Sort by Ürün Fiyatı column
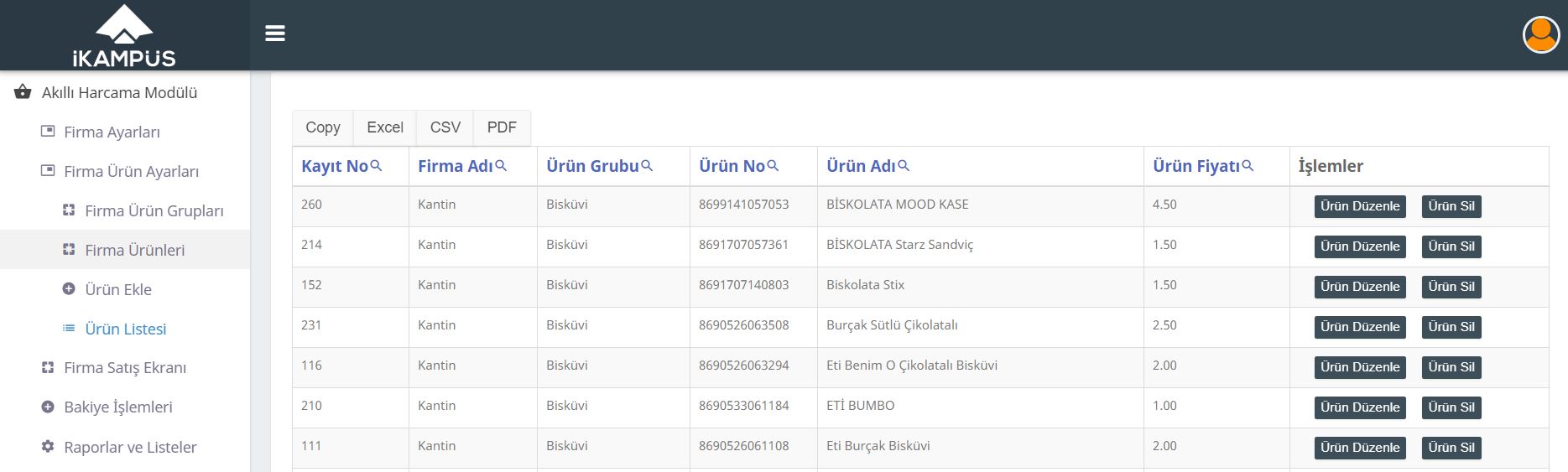1568x472 pixels. pyautogui.click(x=1196, y=166)
